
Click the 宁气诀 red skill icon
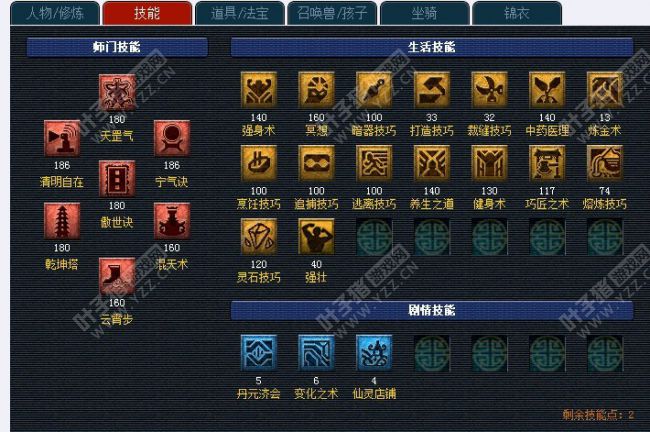[172, 138]
